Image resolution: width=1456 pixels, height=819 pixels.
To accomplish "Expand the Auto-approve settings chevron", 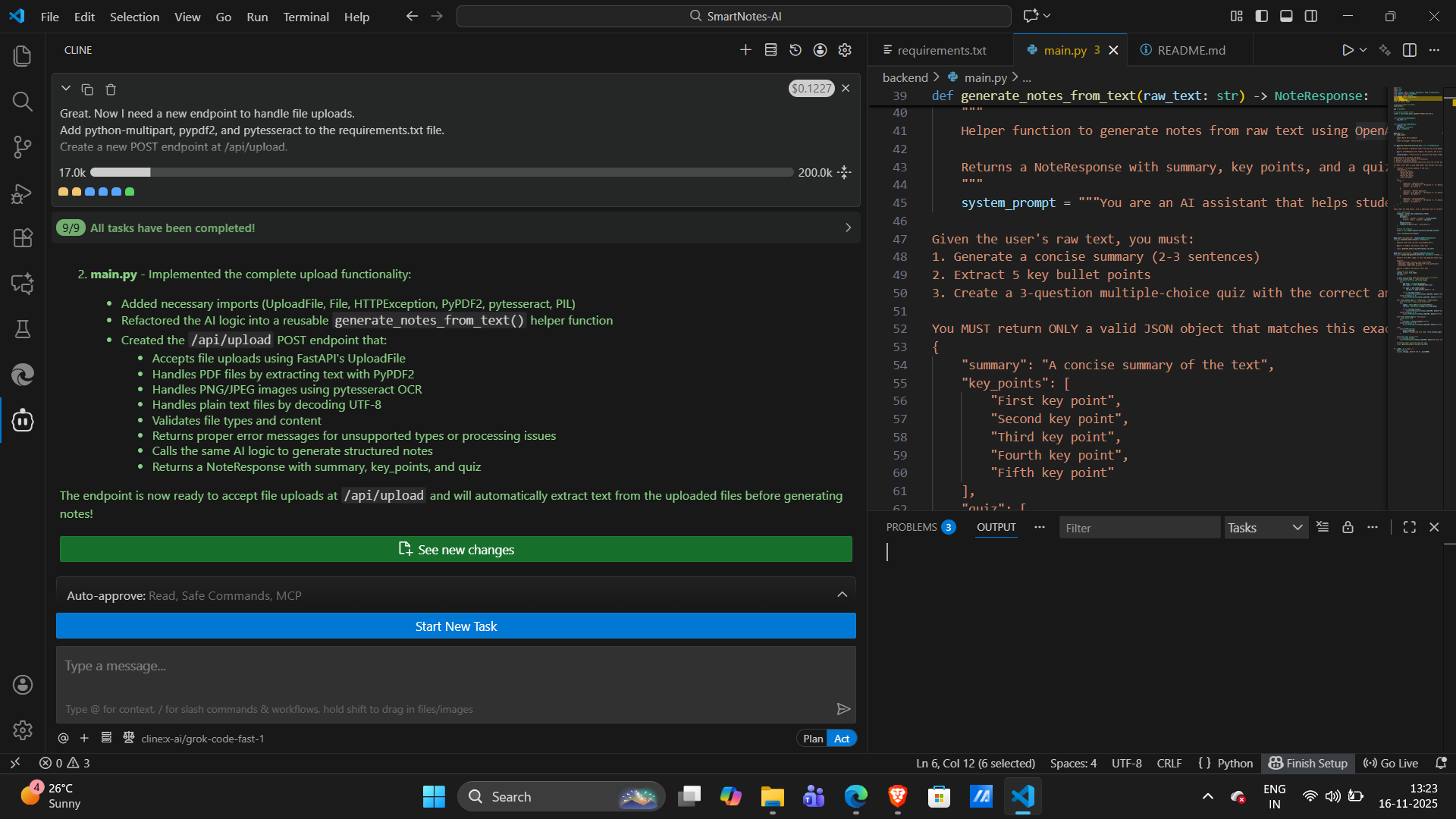I will pos(842,595).
